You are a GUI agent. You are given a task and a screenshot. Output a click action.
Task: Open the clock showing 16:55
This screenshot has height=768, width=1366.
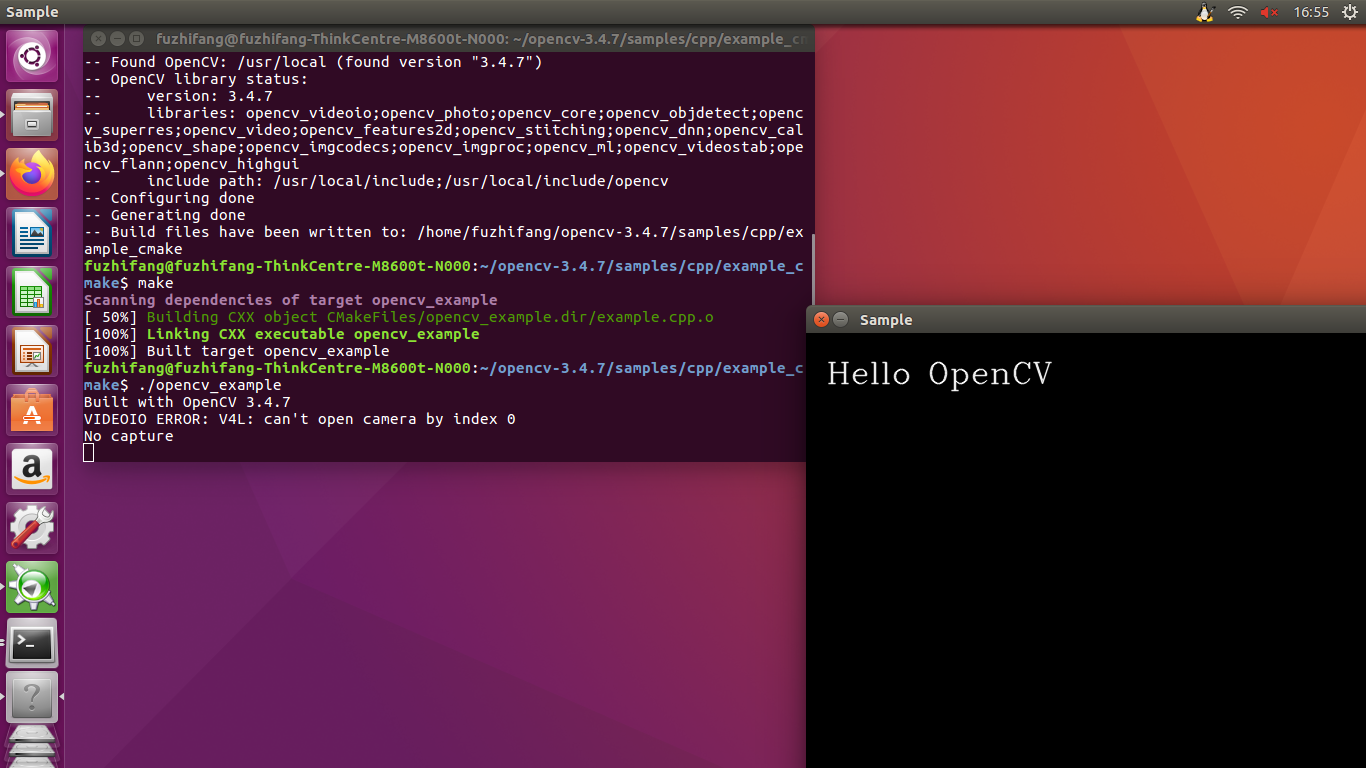1311,12
